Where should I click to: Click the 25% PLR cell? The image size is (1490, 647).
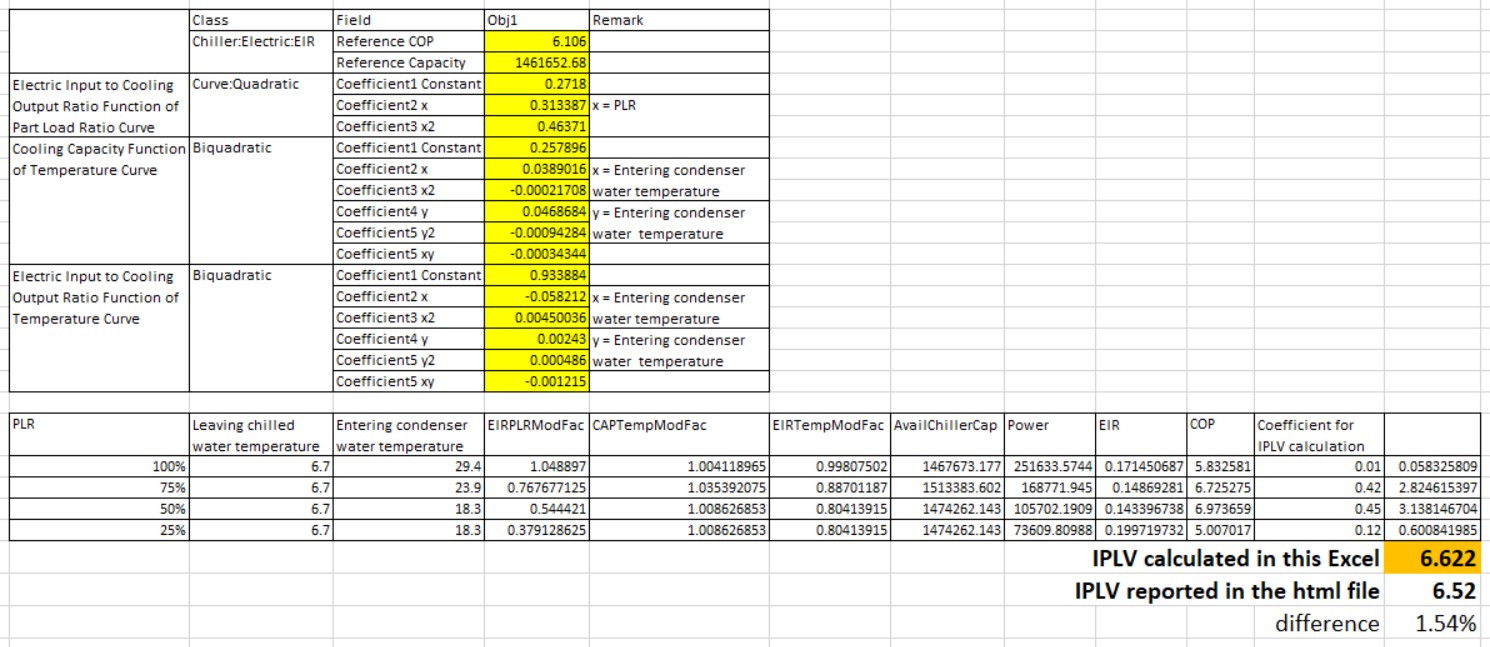click(x=98, y=530)
